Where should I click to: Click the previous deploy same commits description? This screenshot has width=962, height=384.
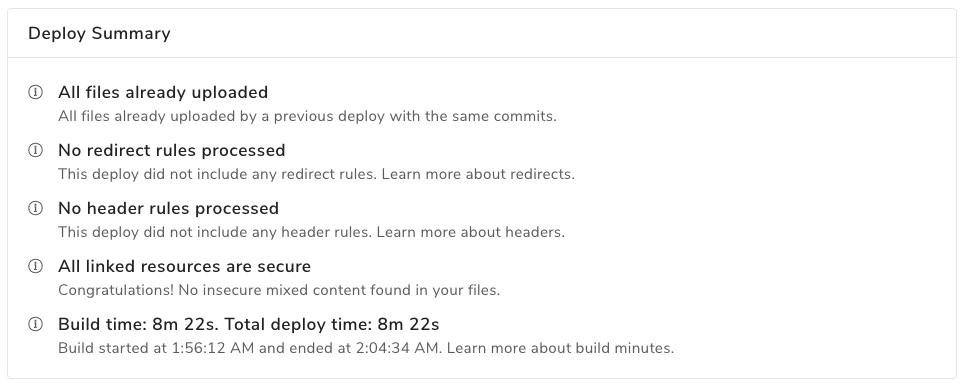click(307, 117)
